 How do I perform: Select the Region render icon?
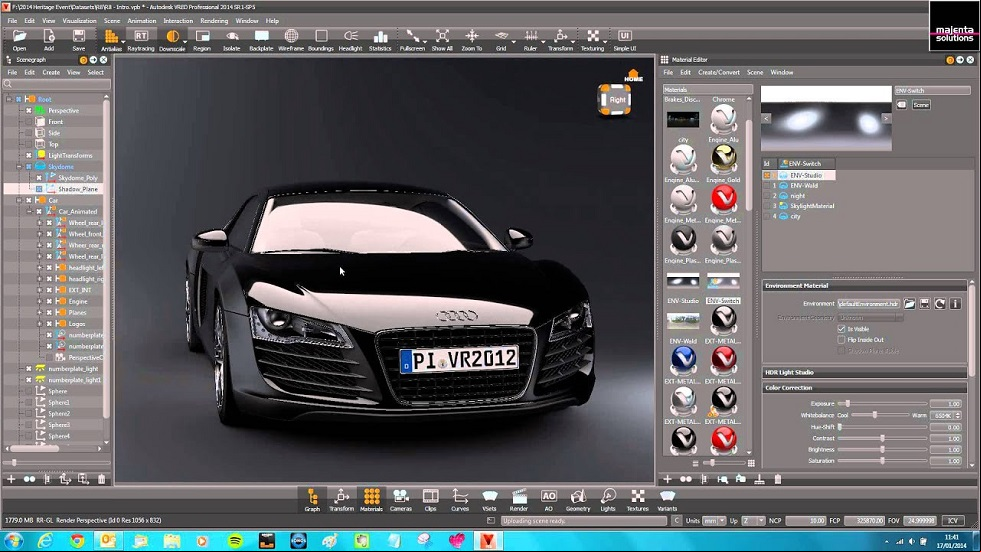tap(202, 39)
